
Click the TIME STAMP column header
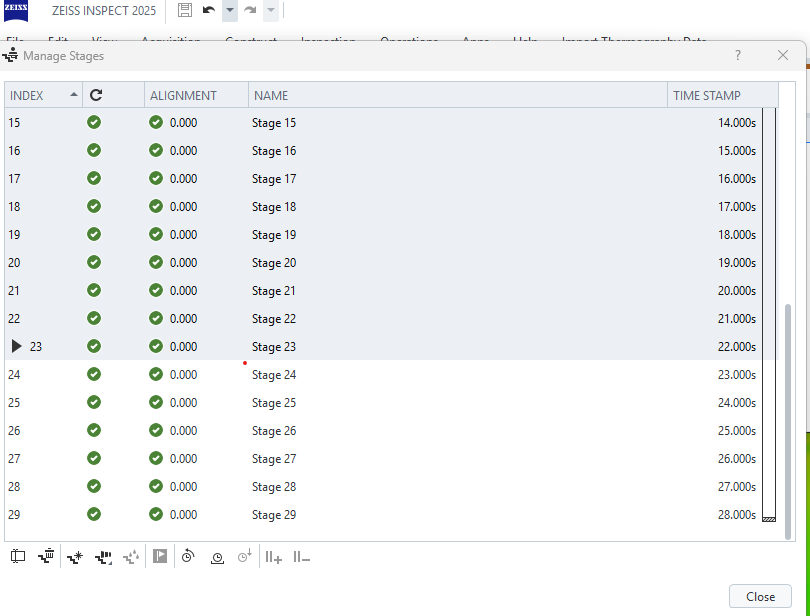click(x=707, y=95)
